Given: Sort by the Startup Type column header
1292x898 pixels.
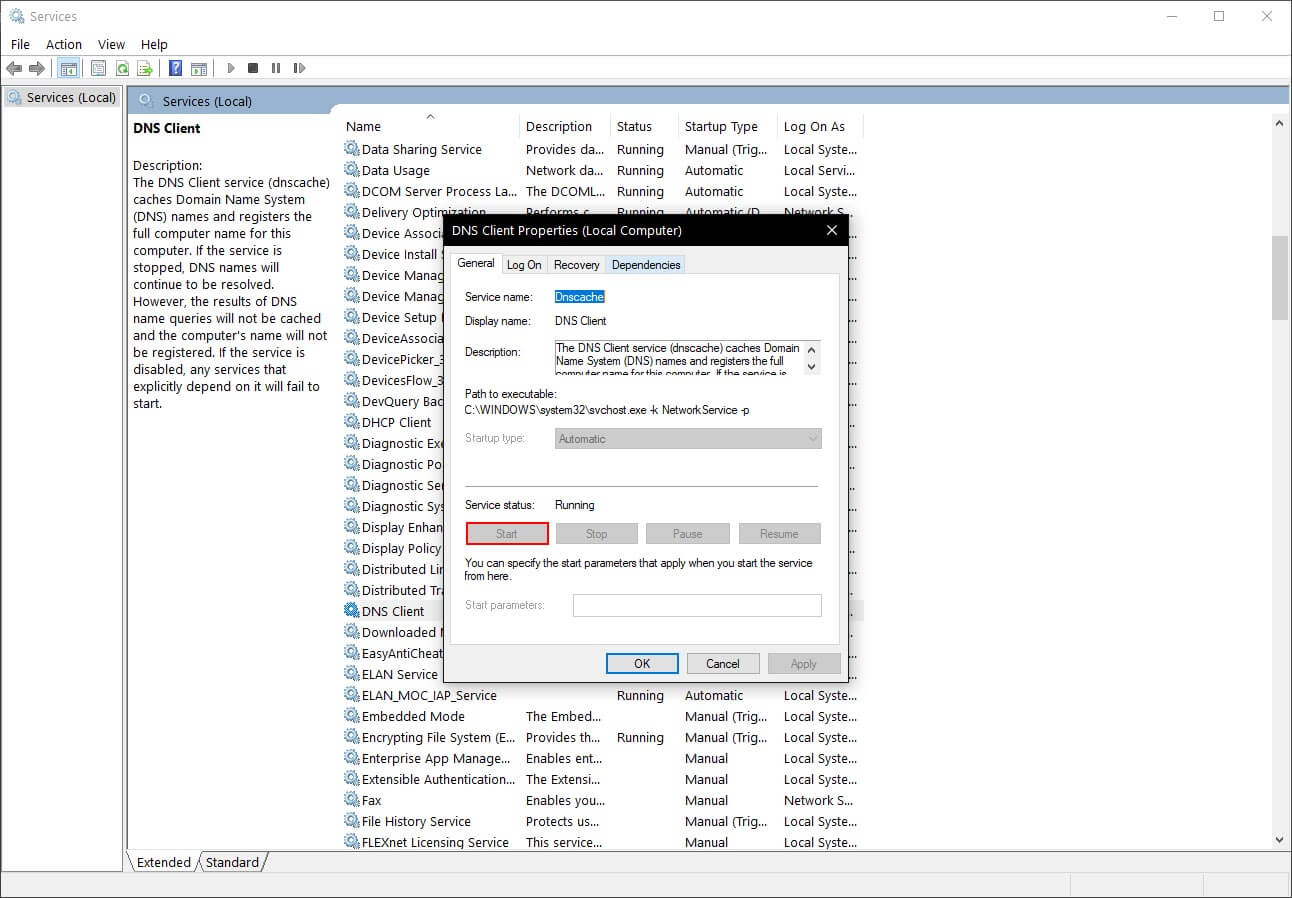Looking at the screenshot, I should coord(727,126).
